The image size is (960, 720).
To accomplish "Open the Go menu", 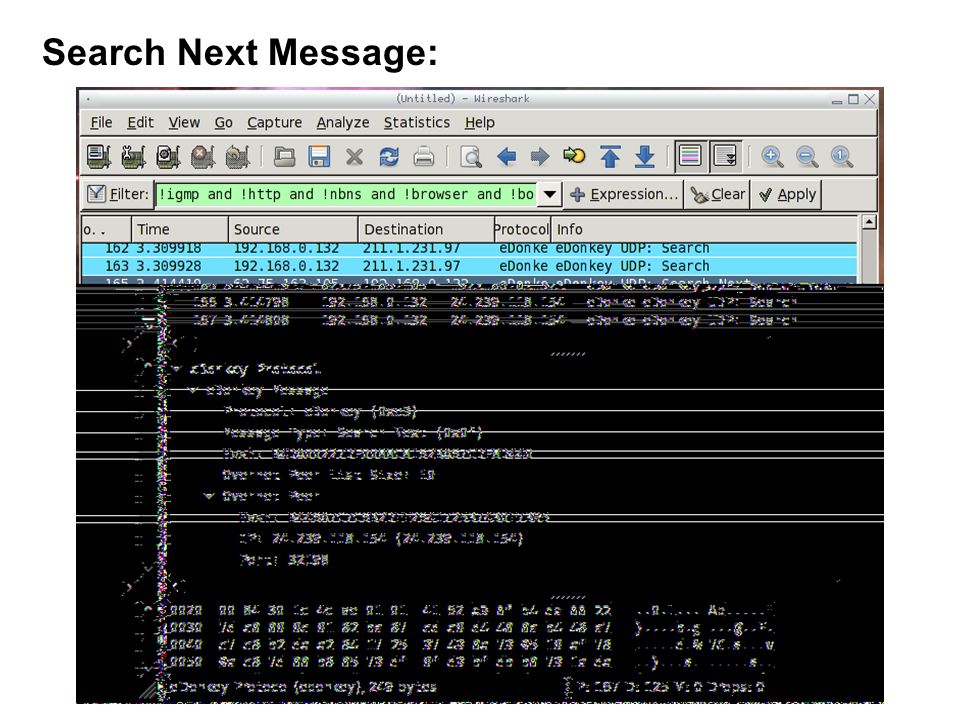I will [223, 122].
